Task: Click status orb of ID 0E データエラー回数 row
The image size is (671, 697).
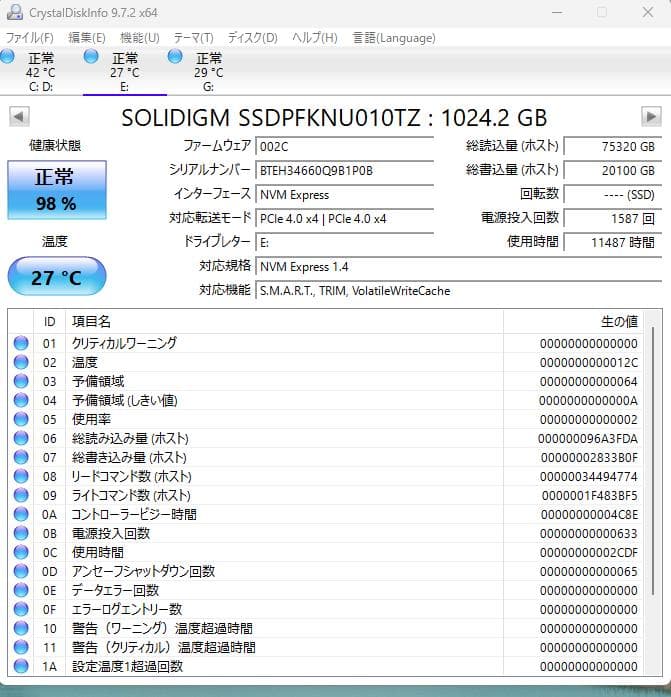Action: click(21, 590)
